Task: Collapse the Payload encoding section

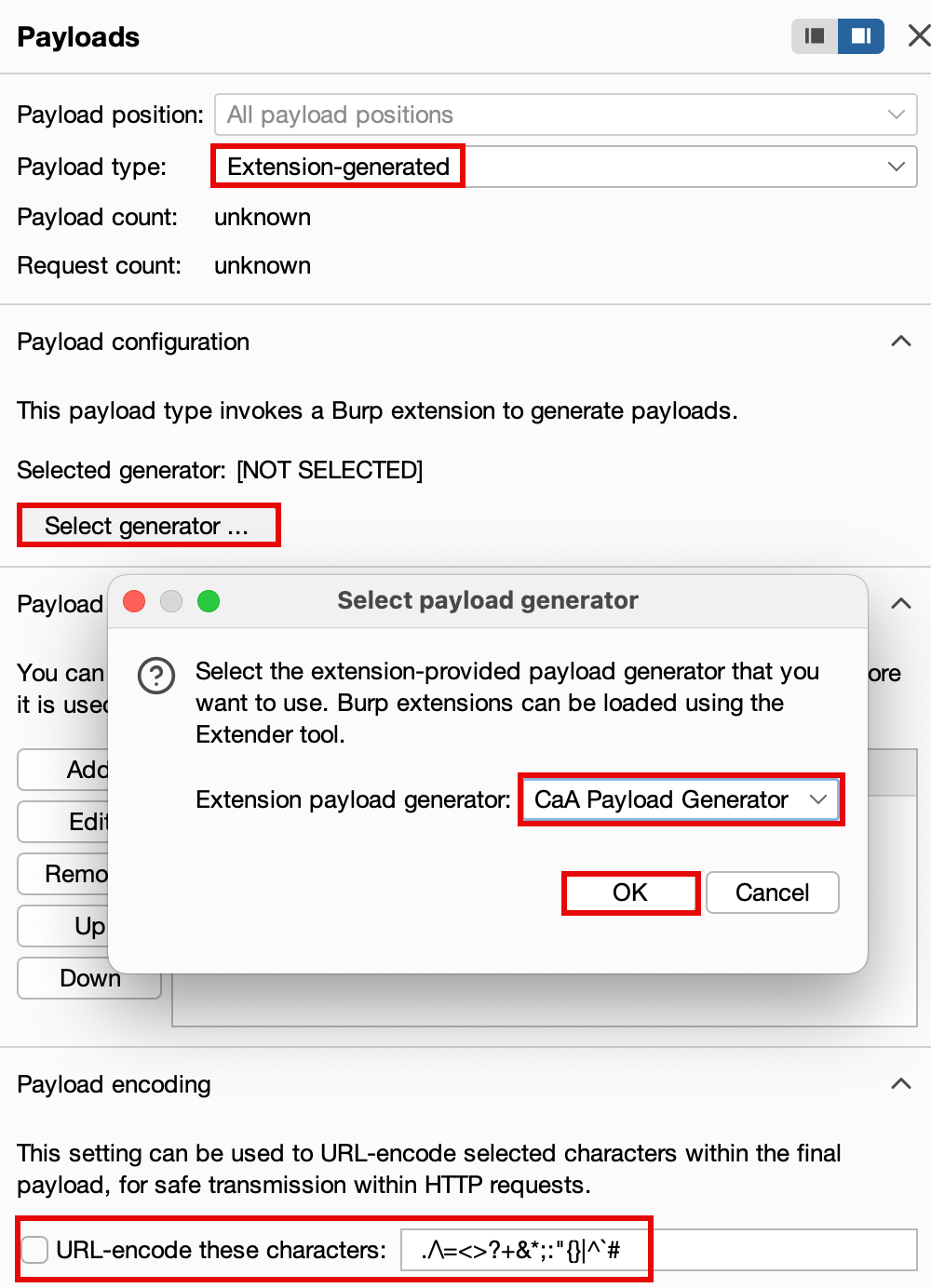Action: [x=900, y=1084]
